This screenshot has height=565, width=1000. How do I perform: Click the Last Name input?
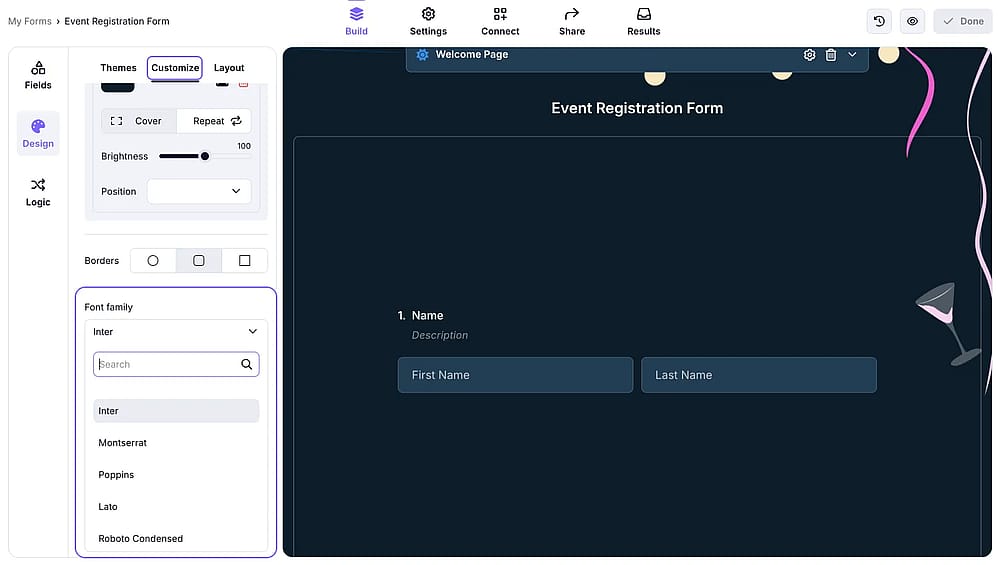759,375
